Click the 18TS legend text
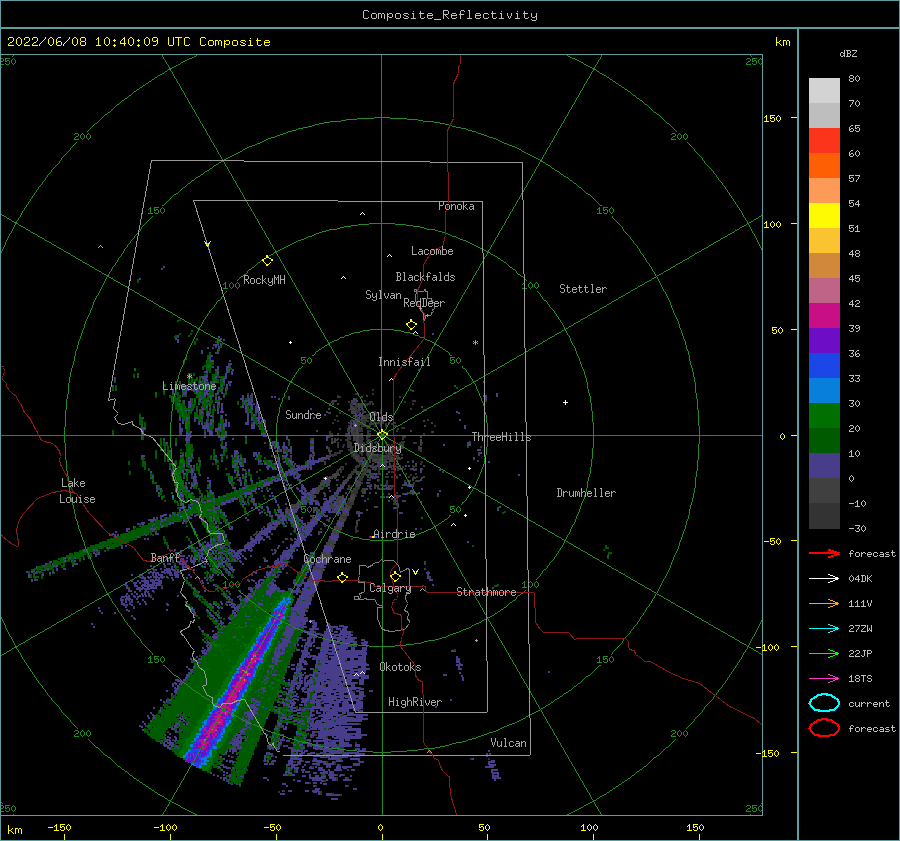This screenshot has width=900, height=841. tap(860, 679)
